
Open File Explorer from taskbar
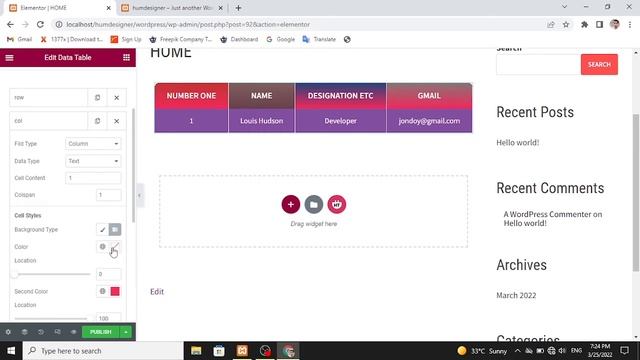pos(196,351)
